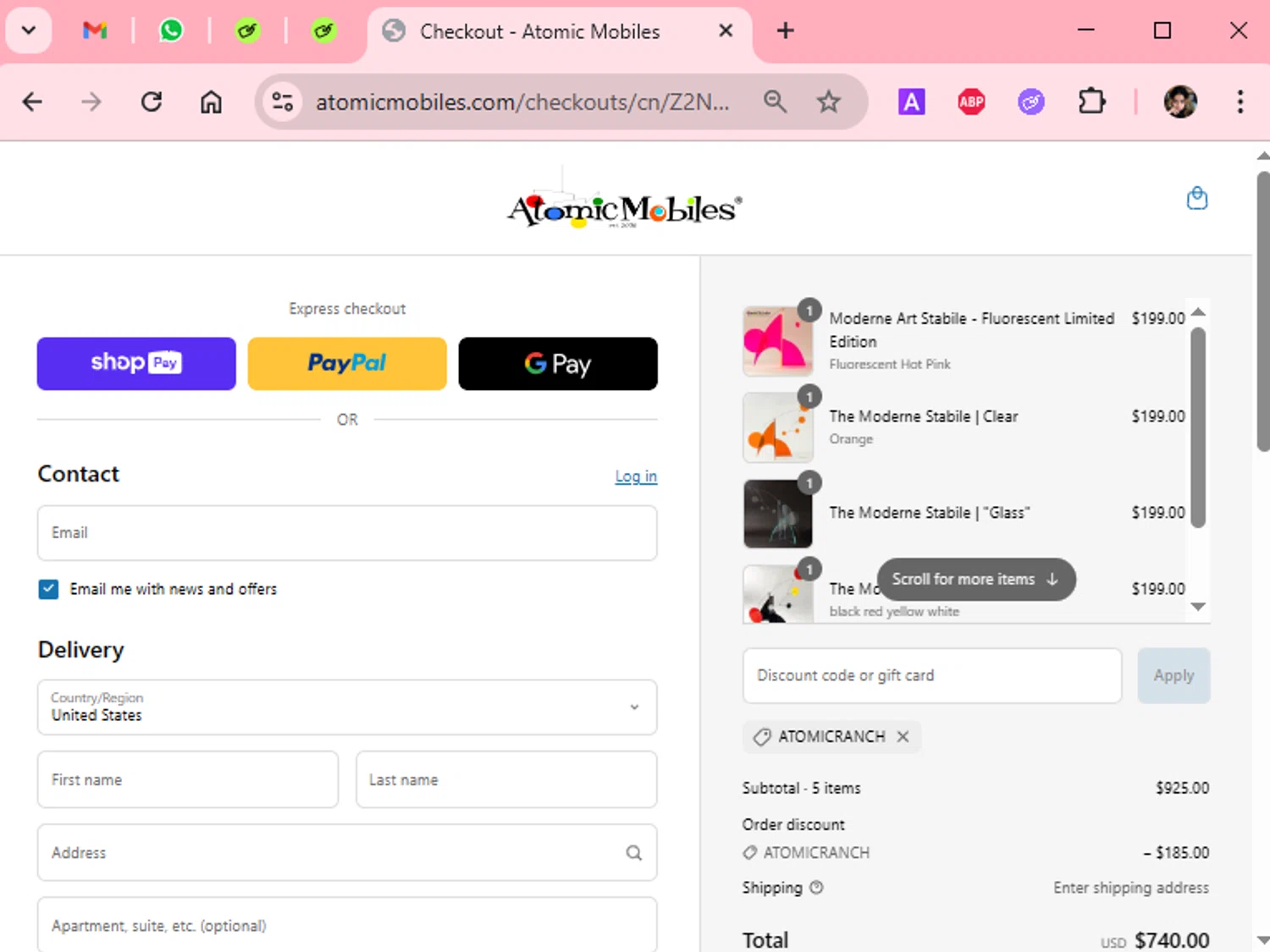The height and width of the screenshot is (952, 1270).
Task: Click the Fluorescent Hot Pink product thumbnail
Action: [777, 342]
